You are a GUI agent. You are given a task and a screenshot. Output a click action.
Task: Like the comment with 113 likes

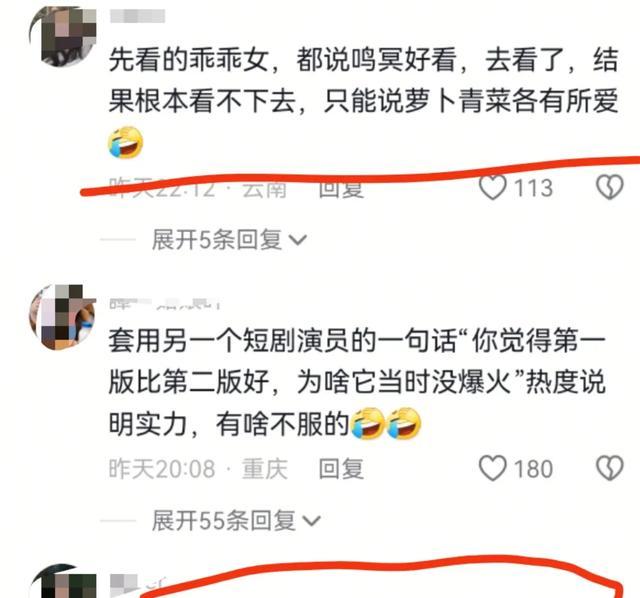[493, 187]
